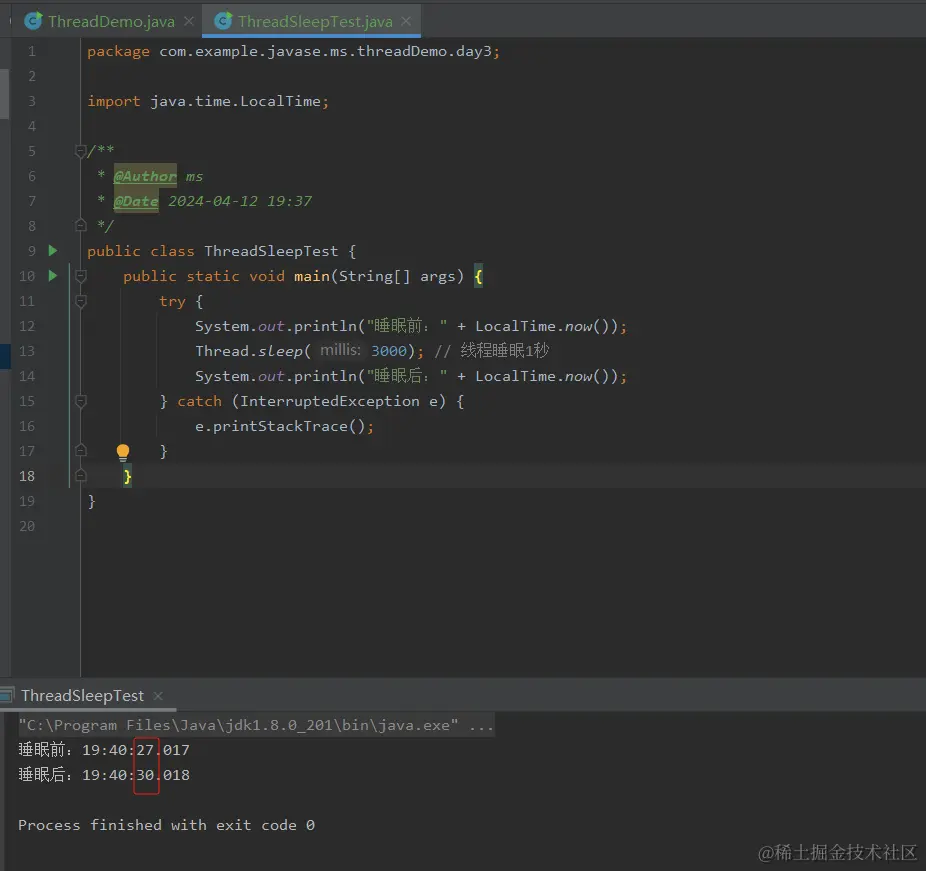Click the fold end marker at line 17
This screenshot has width=926, height=871.
[x=81, y=451]
